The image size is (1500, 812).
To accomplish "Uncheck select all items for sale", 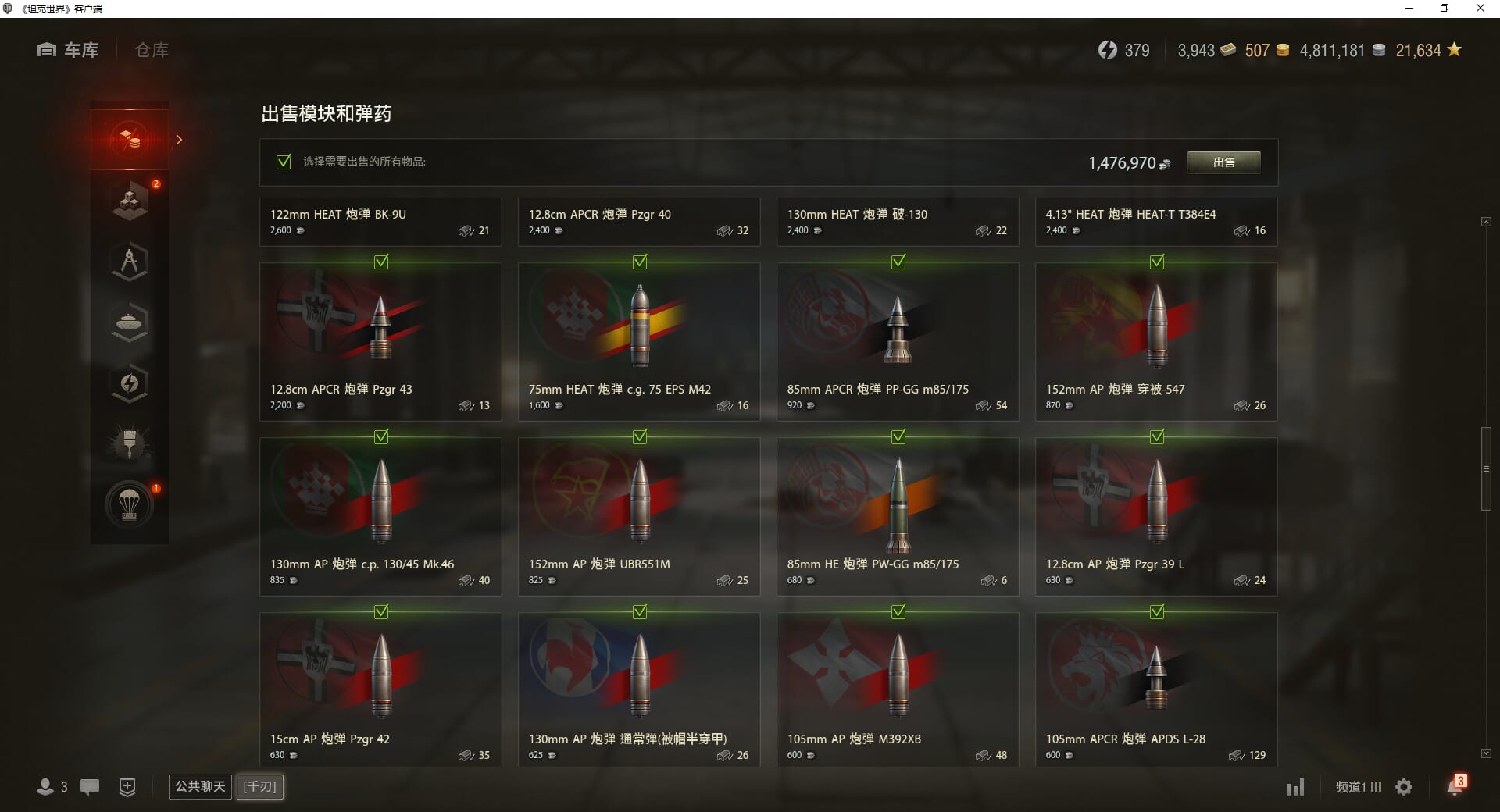I will click(x=284, y=162).
